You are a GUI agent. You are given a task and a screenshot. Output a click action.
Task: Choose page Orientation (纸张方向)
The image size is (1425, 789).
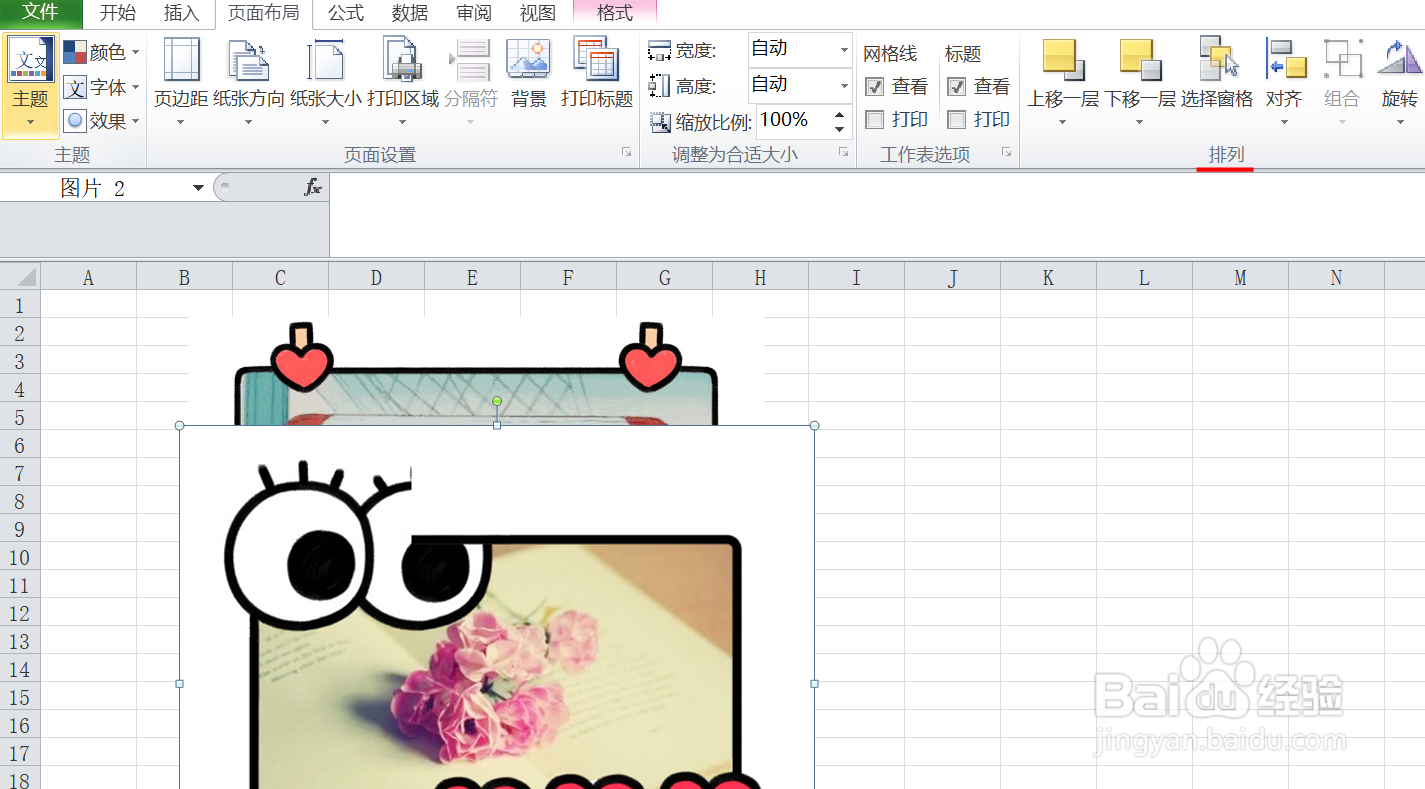tap(248, 84)
